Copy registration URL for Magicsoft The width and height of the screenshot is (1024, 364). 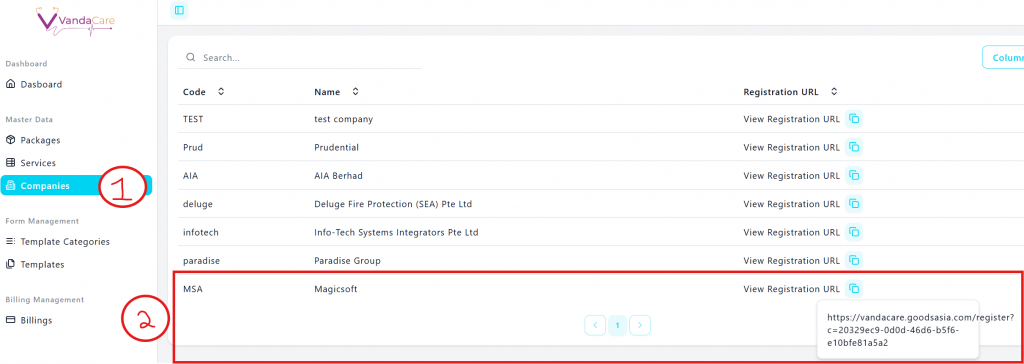click(x=854, y=288)
